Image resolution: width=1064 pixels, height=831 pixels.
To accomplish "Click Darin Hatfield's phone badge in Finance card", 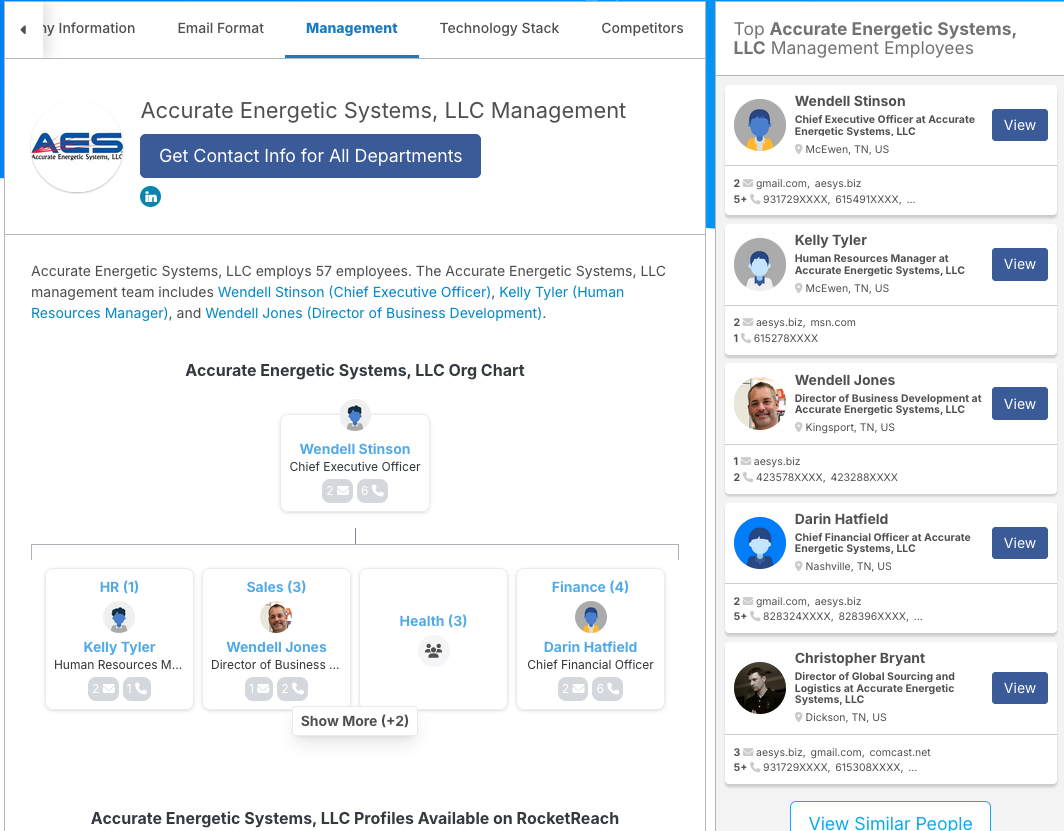I will tap(607, 689).
